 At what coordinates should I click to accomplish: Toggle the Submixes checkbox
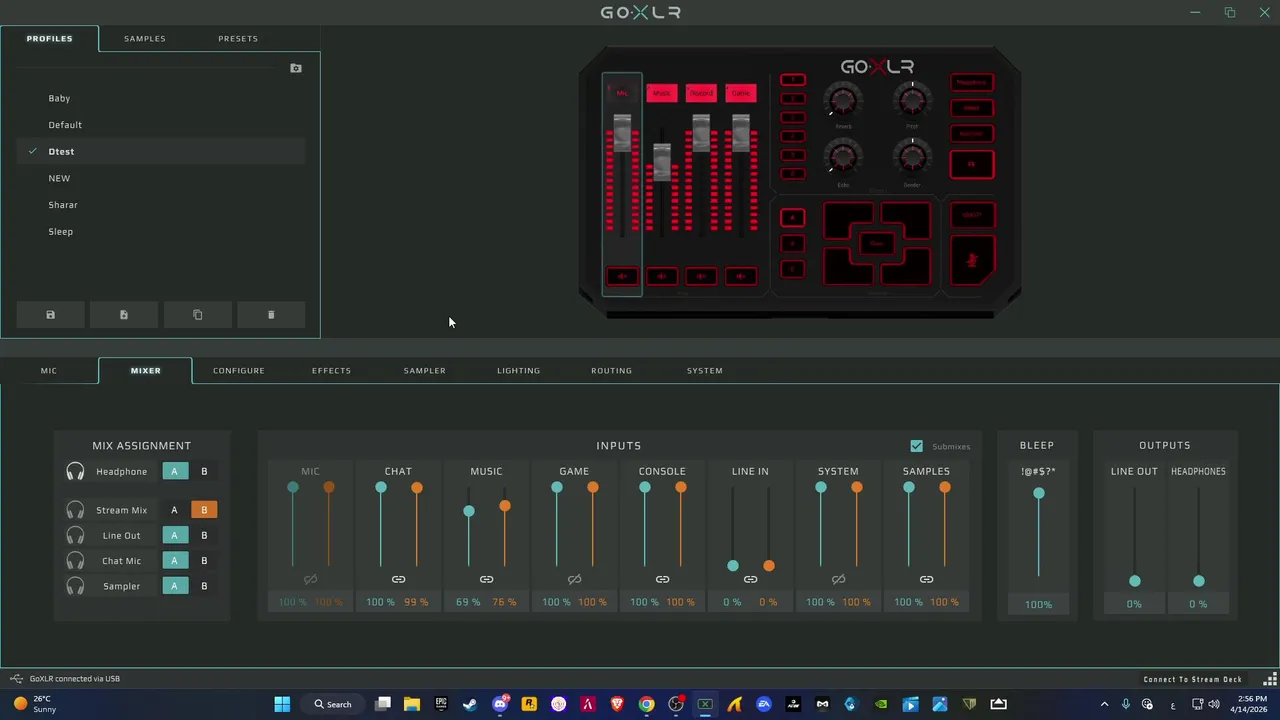click(917, 446)
